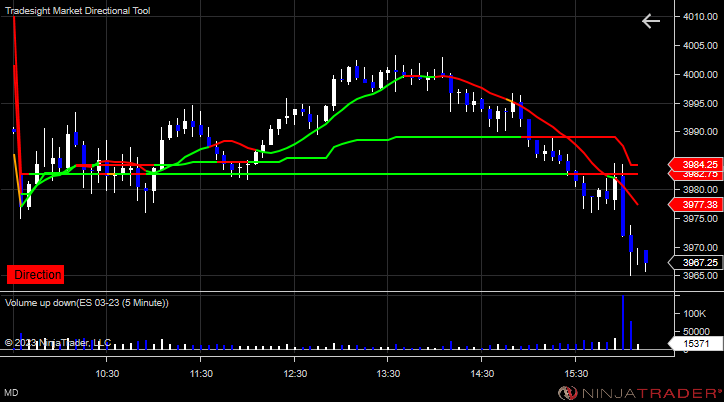Click the 13:30 time axis label
The width and height of the screenshot is (724, 402).
pyautogui.click(x=388, y=374)
